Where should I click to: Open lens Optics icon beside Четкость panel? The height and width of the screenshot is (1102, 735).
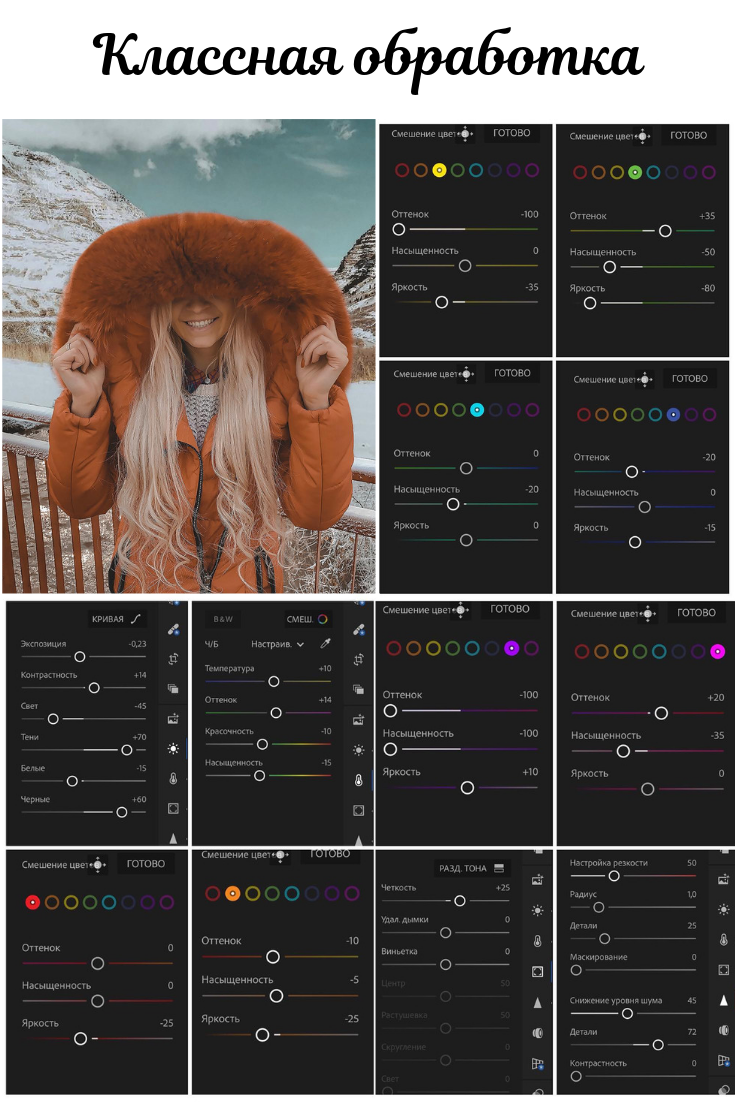[538, 1033]
